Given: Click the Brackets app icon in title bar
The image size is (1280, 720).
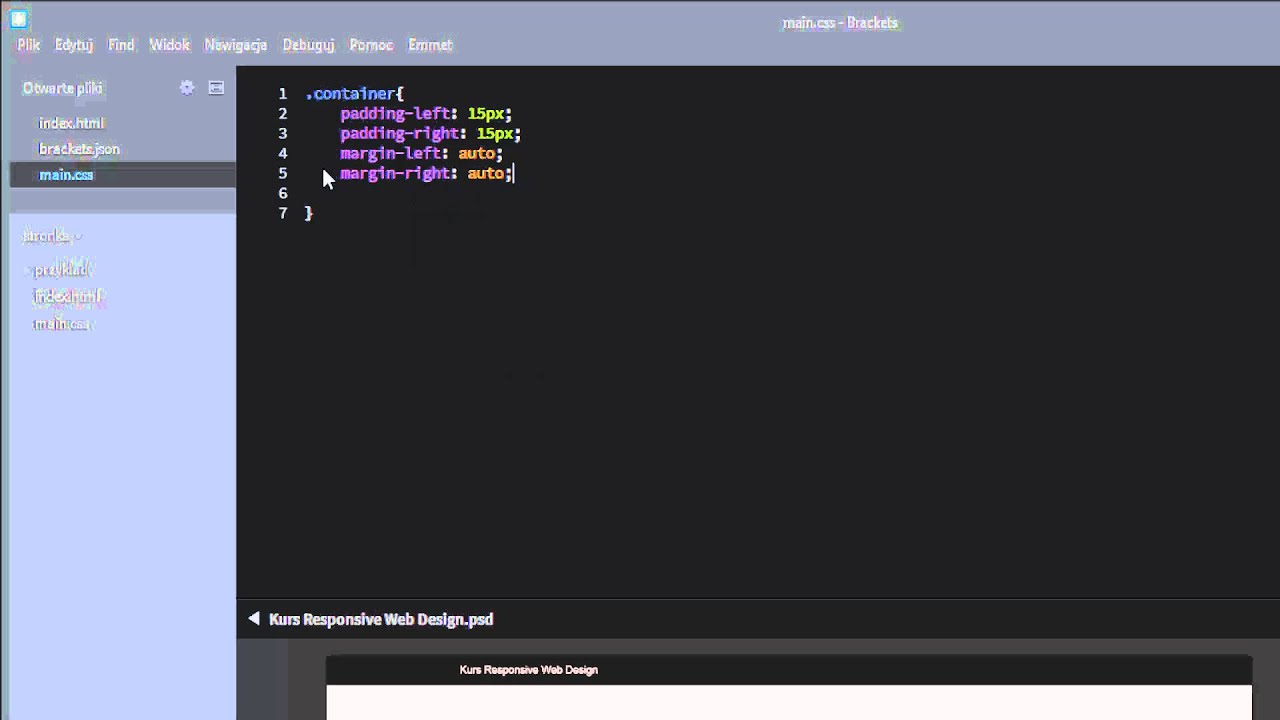Looking at the screenshot, I should (x=18, y=19).
